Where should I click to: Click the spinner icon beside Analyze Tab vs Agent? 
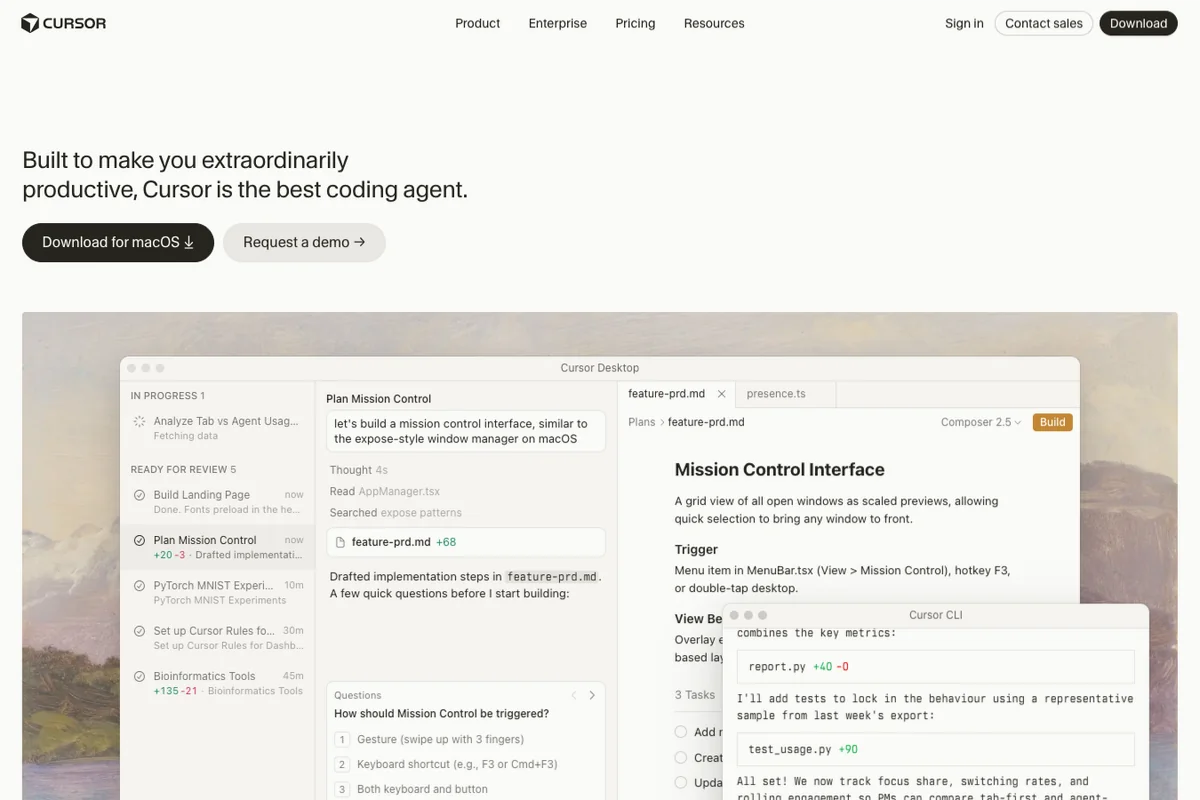coord(139,422)
